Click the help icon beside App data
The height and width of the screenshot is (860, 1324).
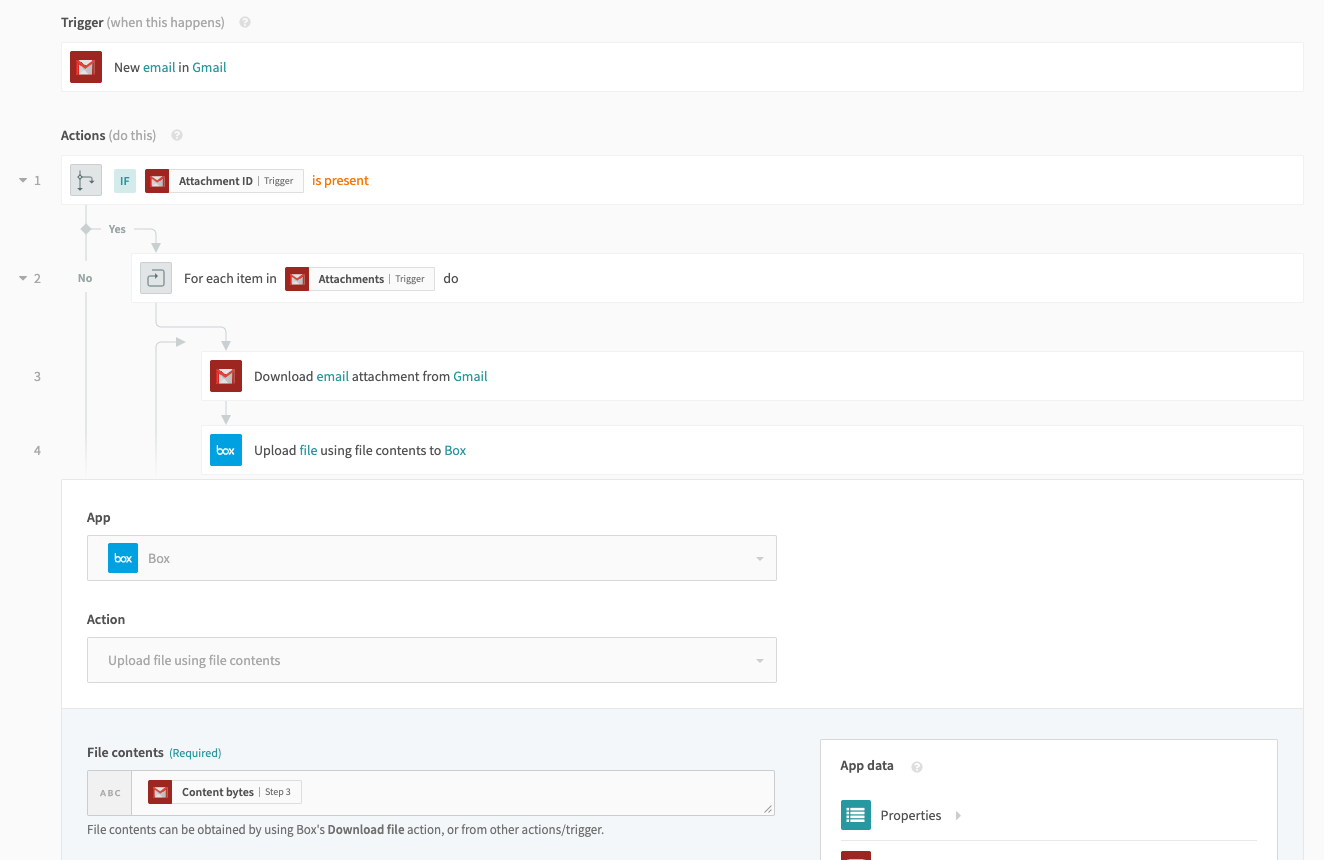pyautogui.click(x=916, y=766)
